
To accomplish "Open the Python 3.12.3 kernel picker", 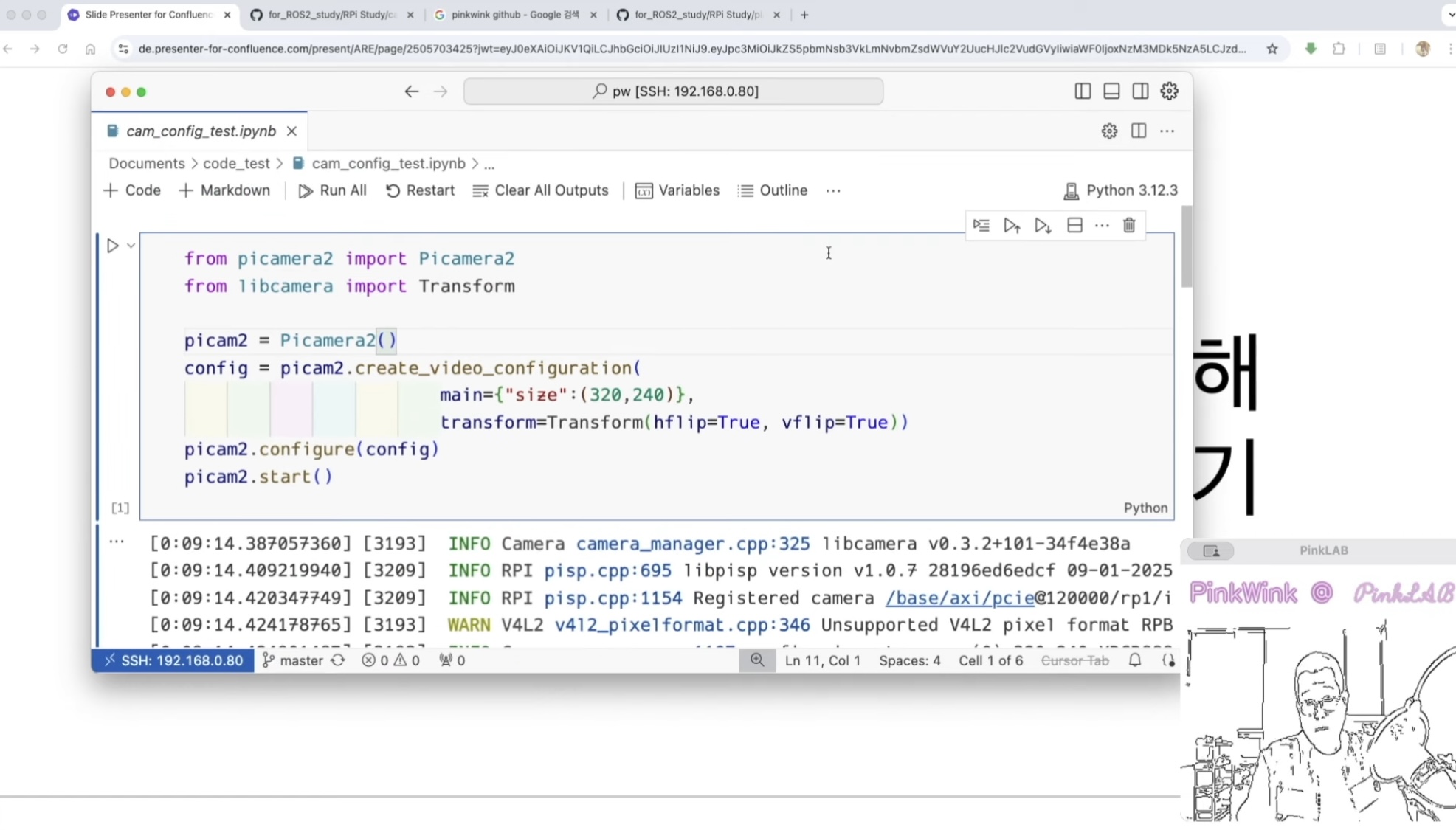I will click(1120, 191).
